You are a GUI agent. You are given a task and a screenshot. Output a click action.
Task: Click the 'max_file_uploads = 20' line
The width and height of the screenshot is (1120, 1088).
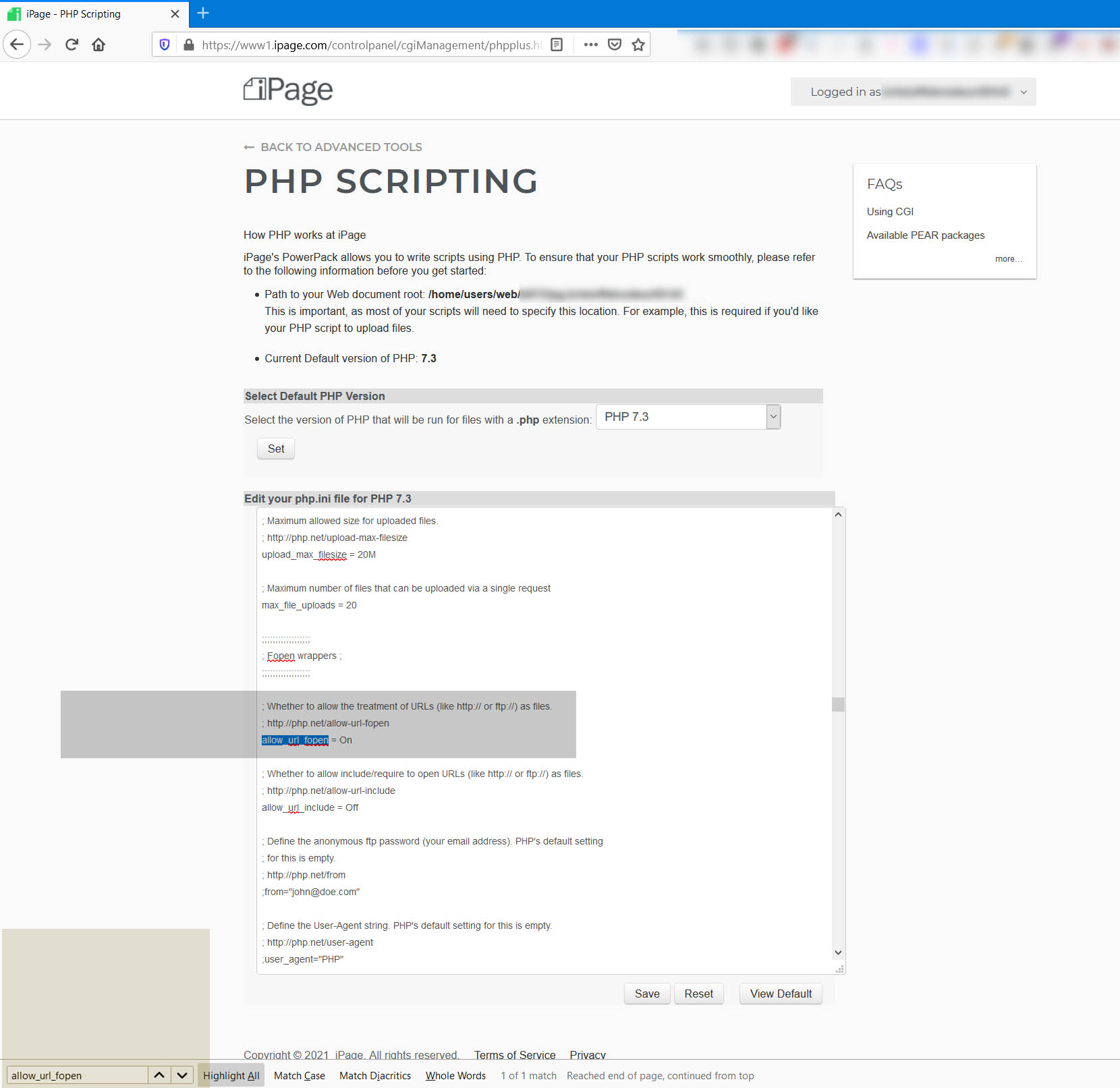(309, 605)
